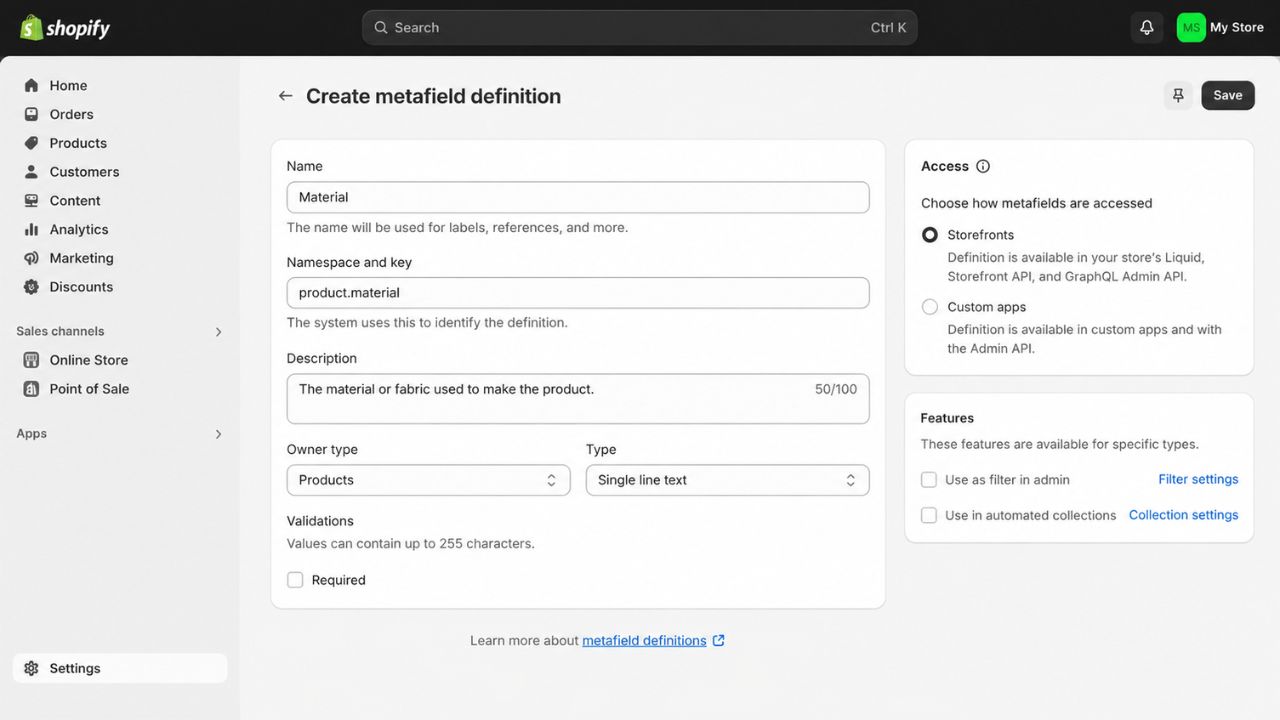The image size is (1280, 720).
Task: Click the Analytics bar chart icon
Action: tap(31, 229)
